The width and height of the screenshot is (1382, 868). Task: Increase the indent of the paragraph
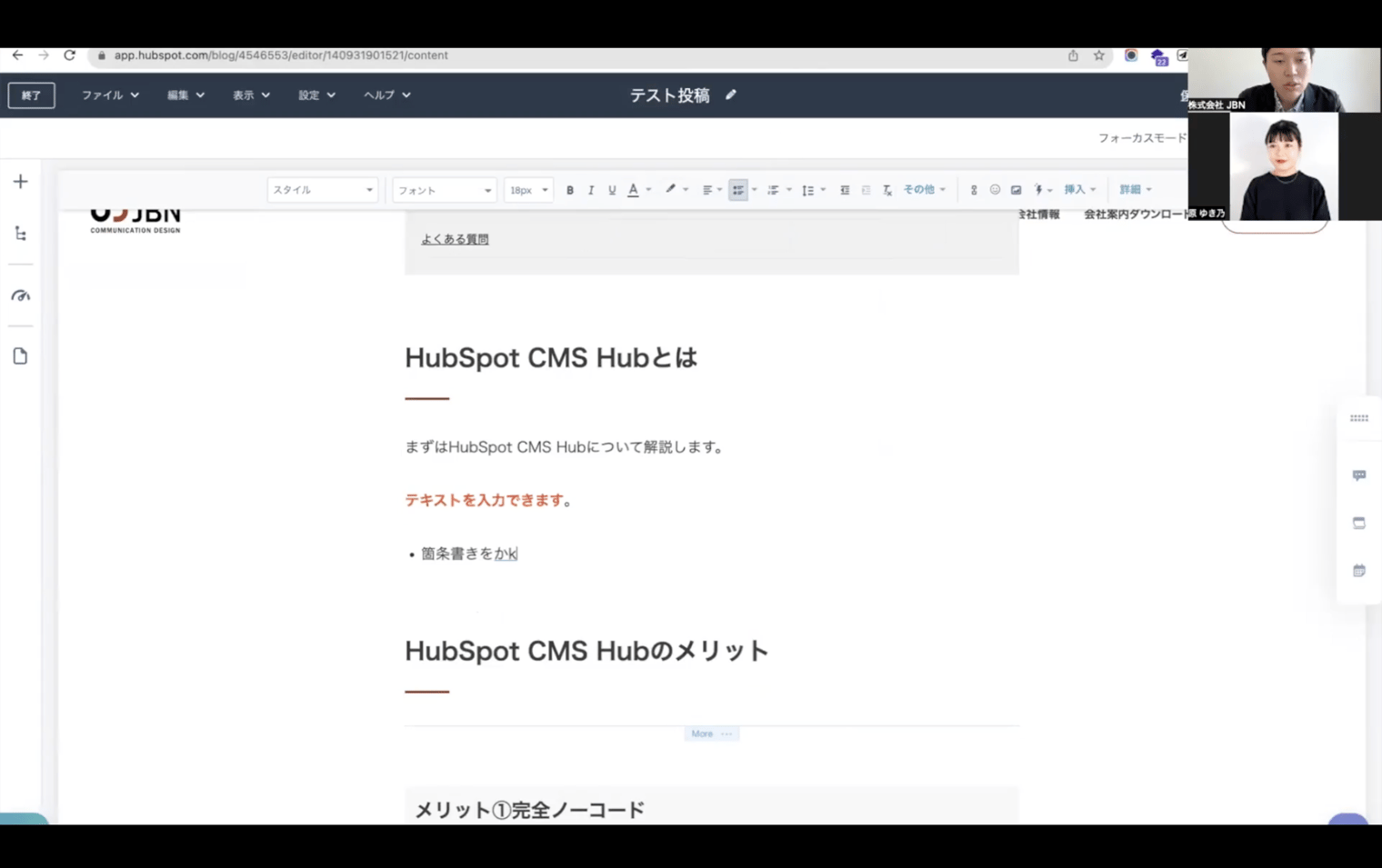point(866,190)
